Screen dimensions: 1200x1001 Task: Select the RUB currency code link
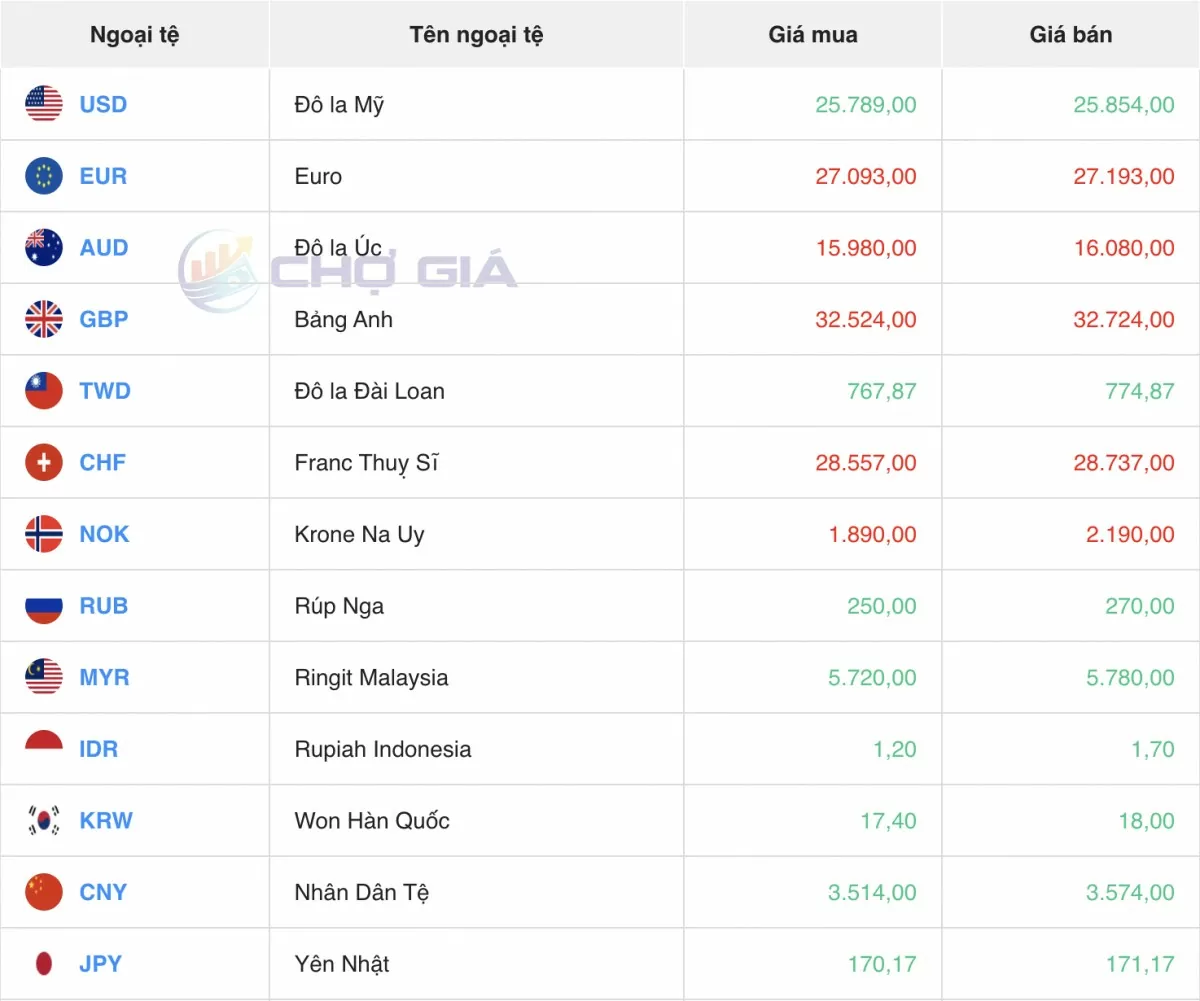103,606
